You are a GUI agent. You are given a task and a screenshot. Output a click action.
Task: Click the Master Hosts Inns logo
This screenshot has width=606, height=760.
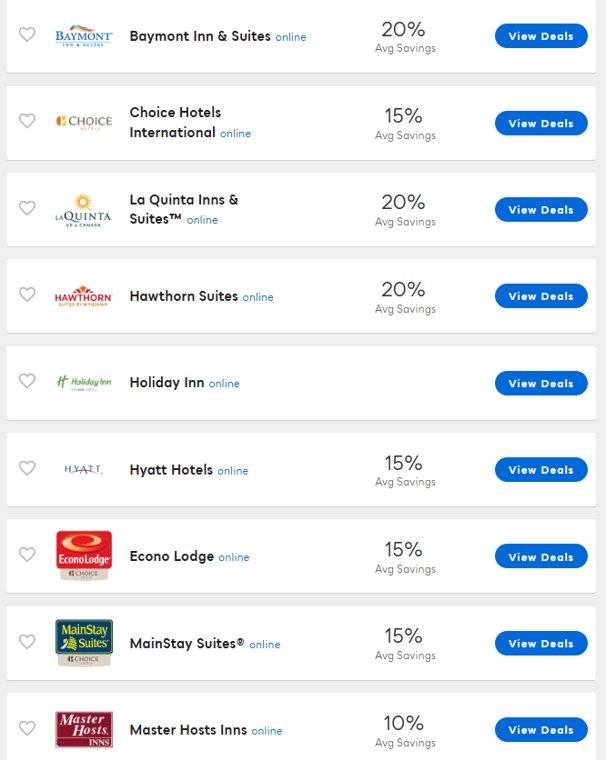(84, 729)
